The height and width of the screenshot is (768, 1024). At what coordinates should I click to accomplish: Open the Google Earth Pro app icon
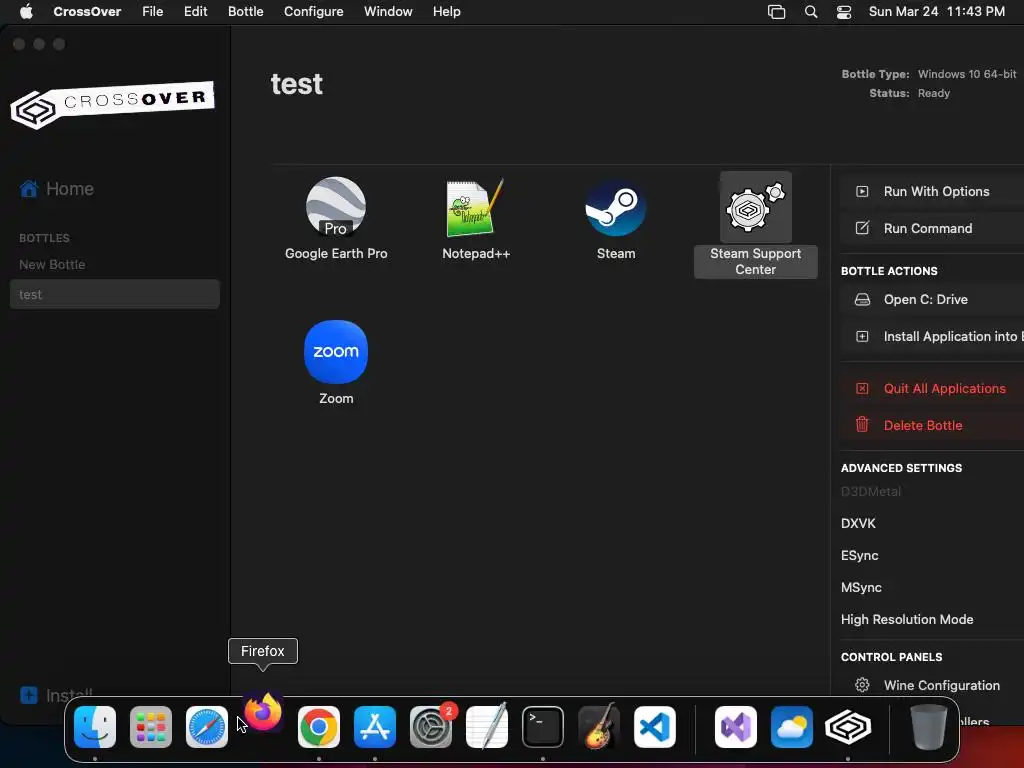pyautogui.click(x=336, y=207)
